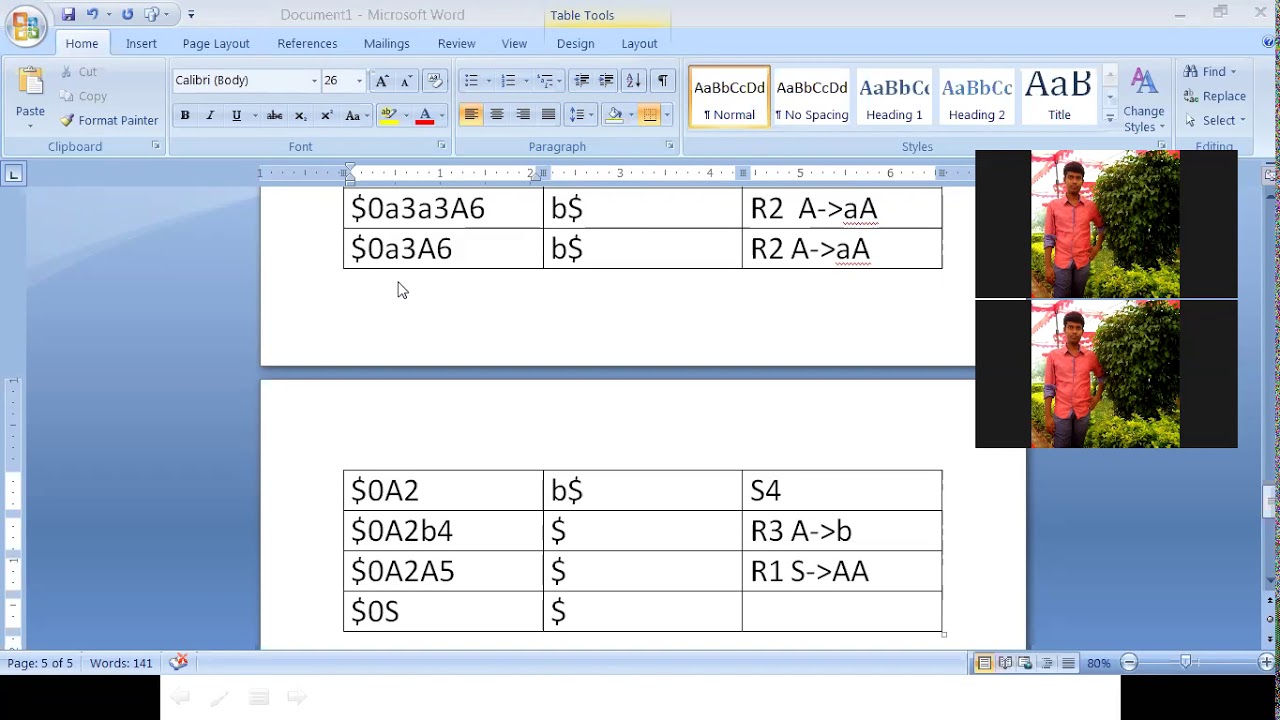Apply the Heading 1 style
The image size is (1280, 720).
click(894, 97)
